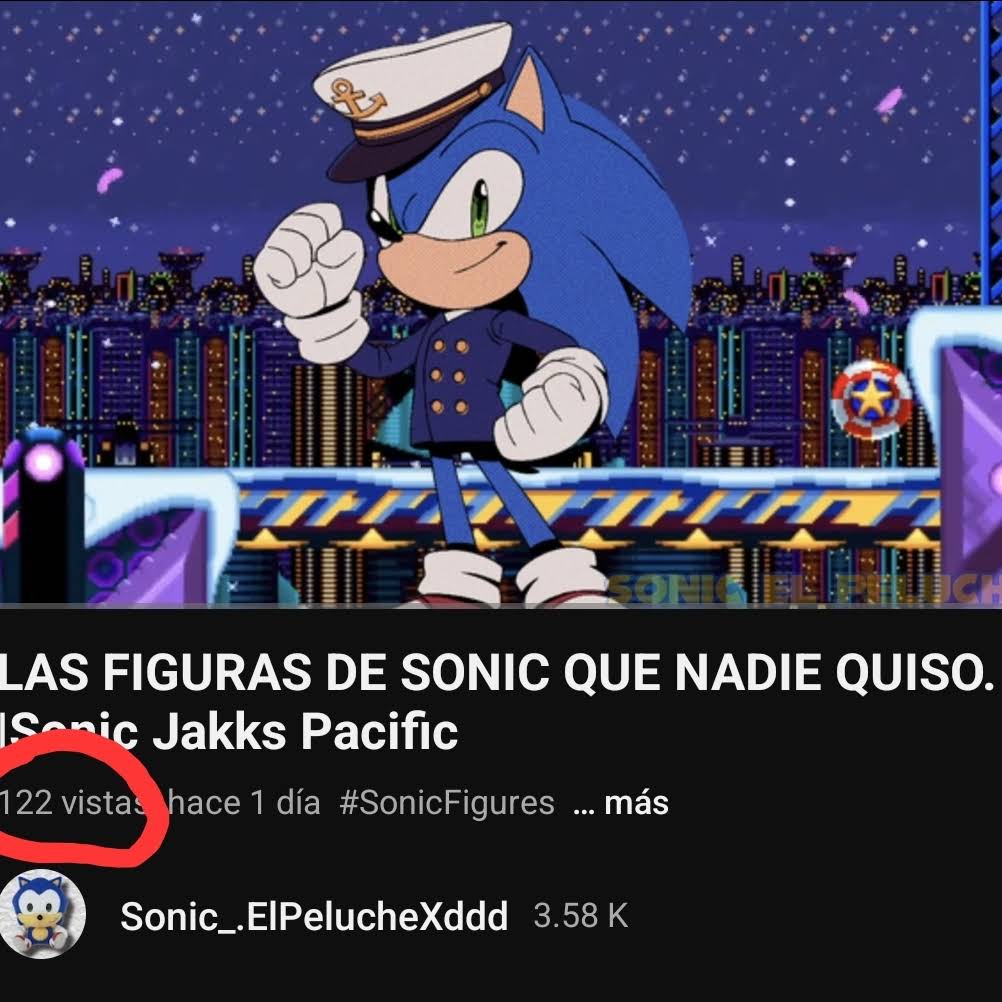Click Sonic's shoes at the video bottom
The width and height of the screenshot is (1002, 1002).
[x=513, y=577]
